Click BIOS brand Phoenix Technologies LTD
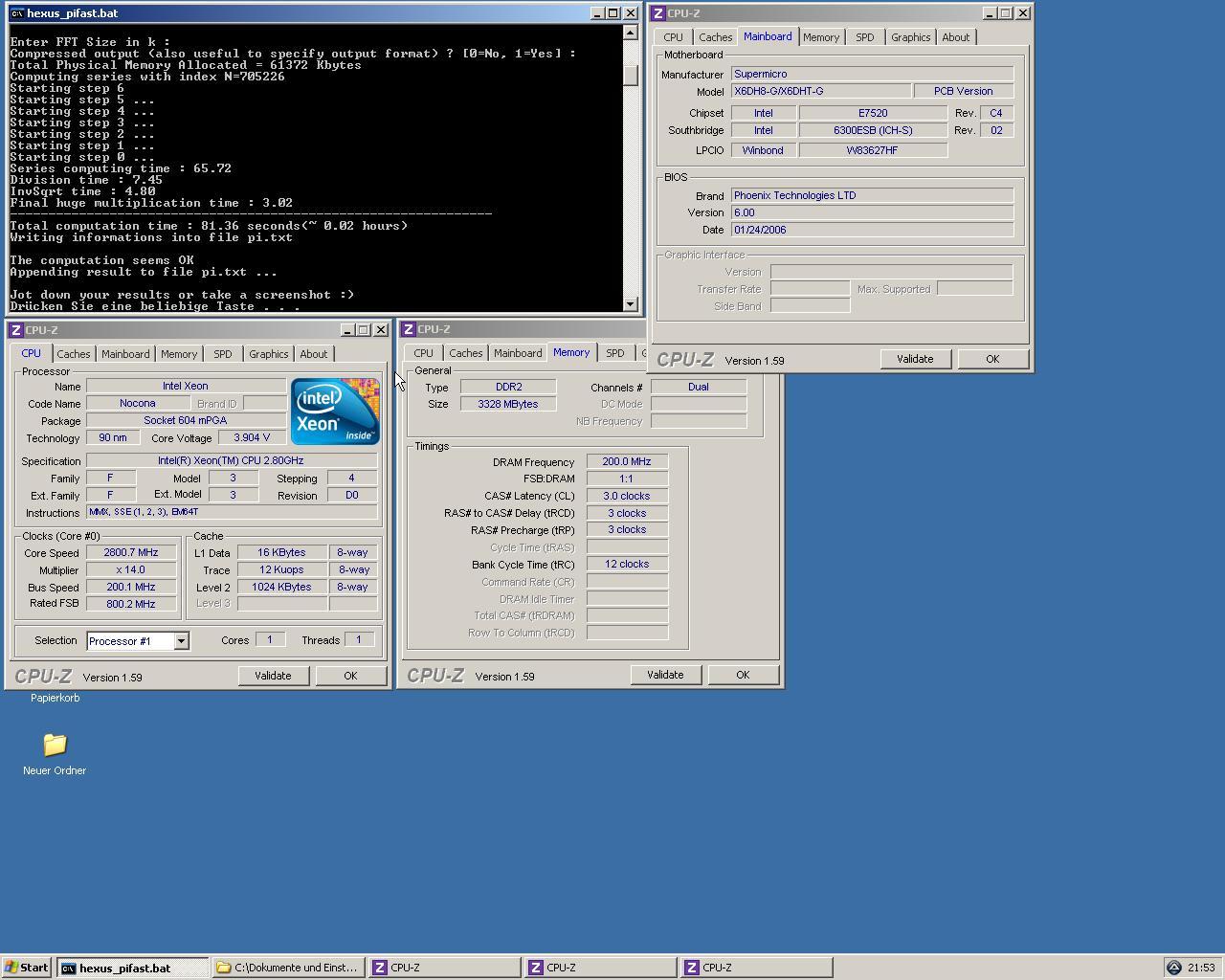The height and width of the screenshot is (980, 1225). click(872, 195)
